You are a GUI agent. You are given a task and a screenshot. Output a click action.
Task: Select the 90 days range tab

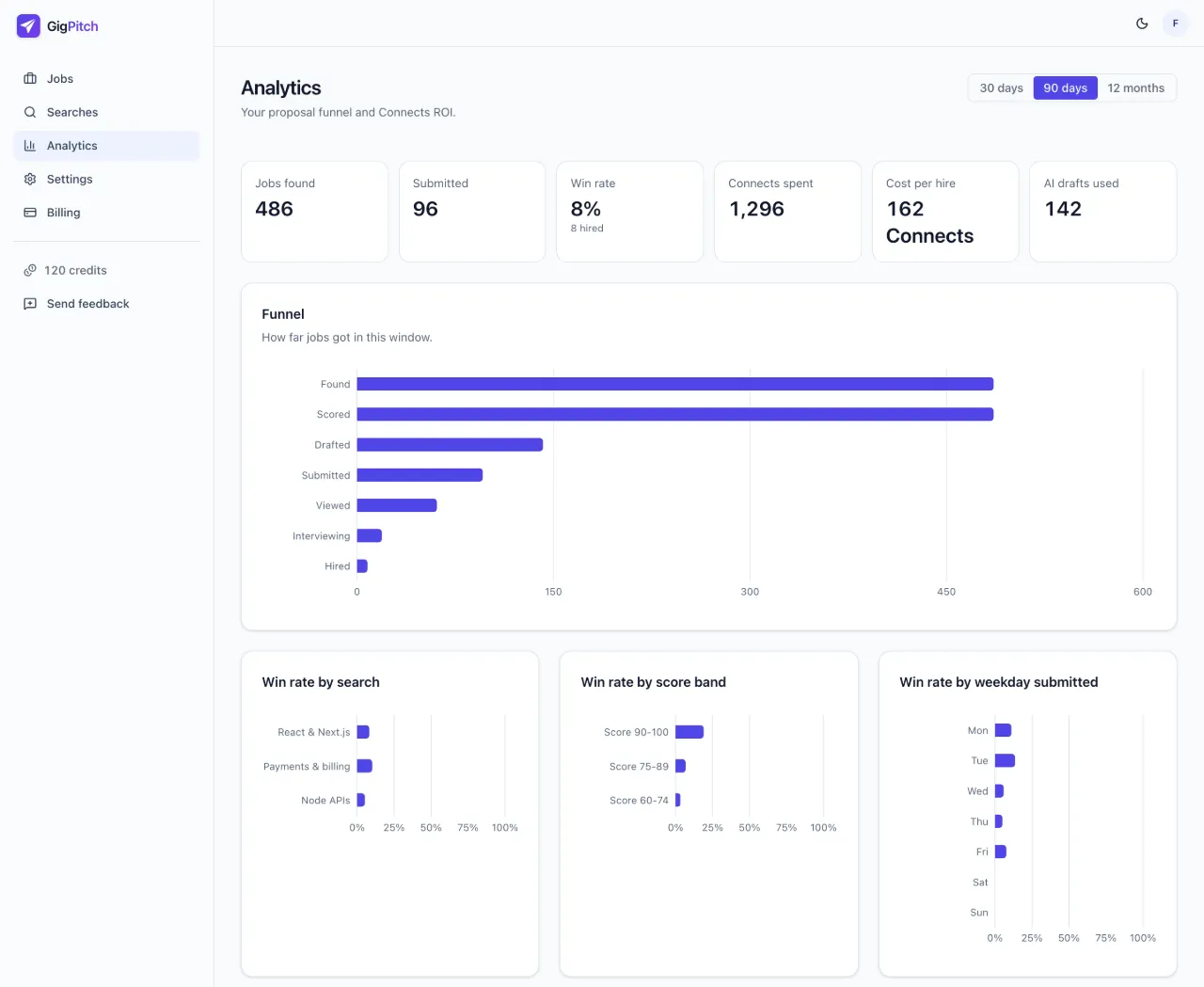[x=1066, y=88]
